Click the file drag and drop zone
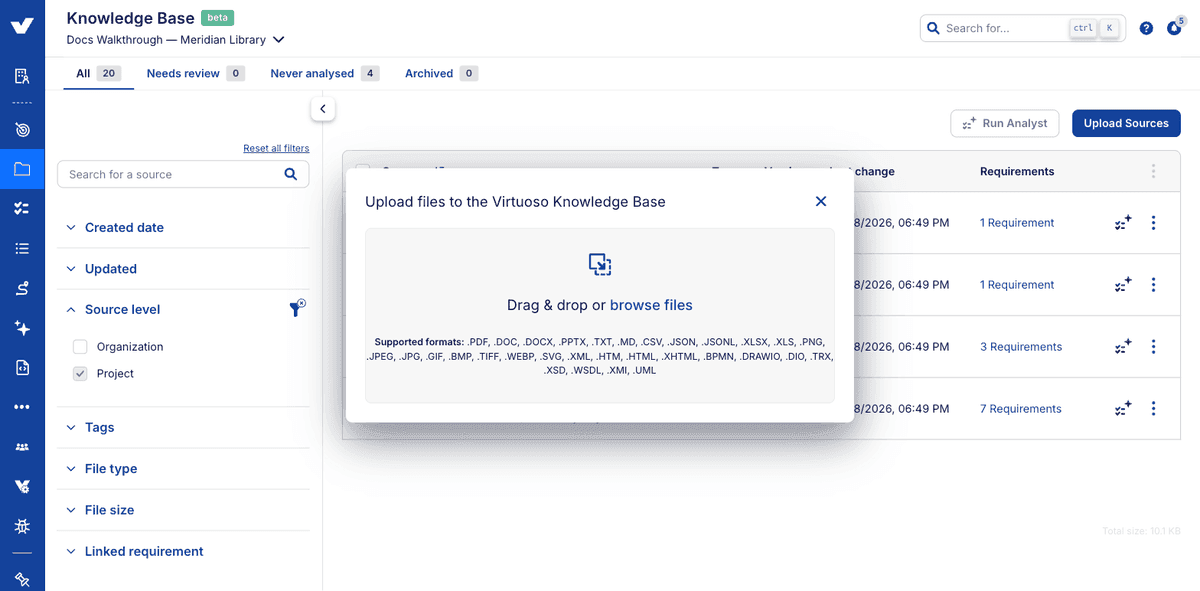 (x=600, y=315)
